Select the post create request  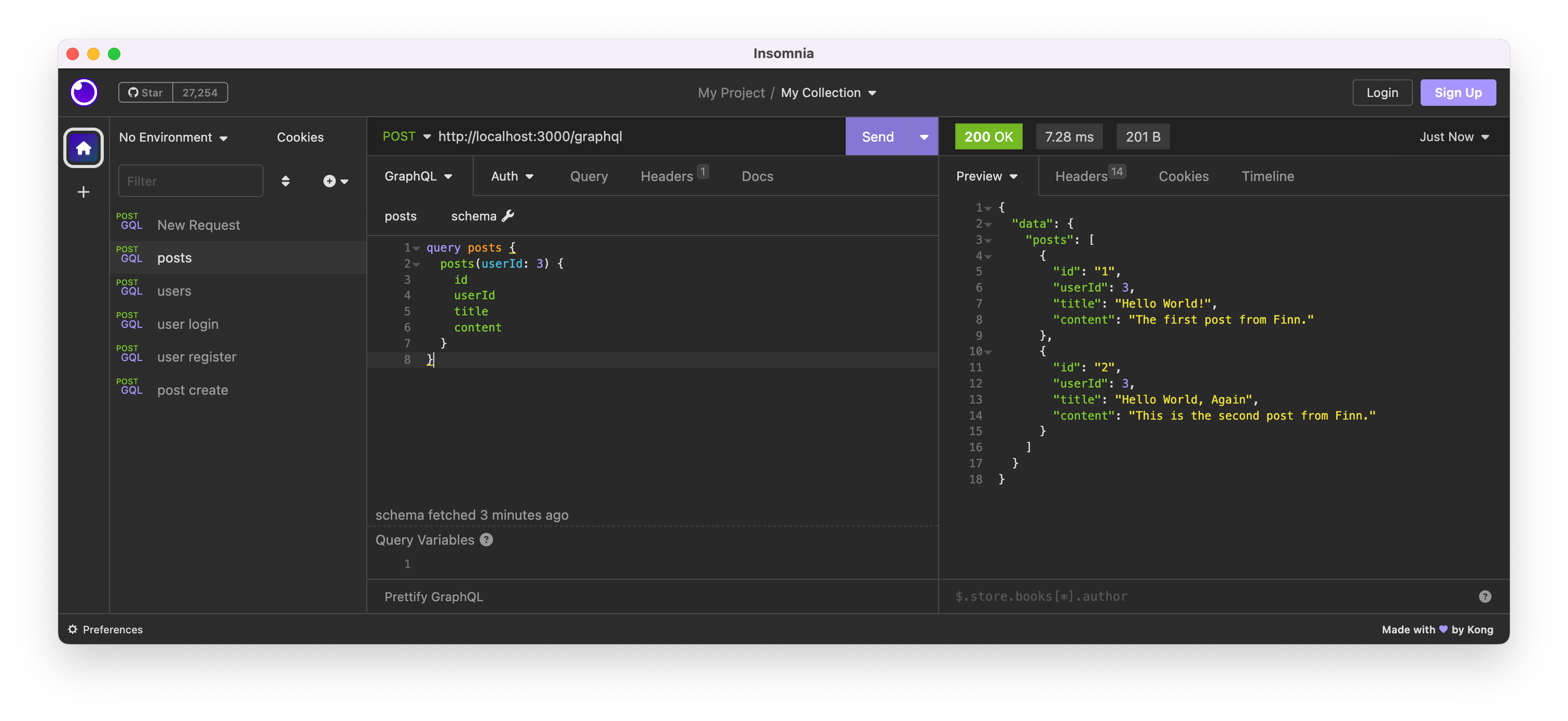238,390
